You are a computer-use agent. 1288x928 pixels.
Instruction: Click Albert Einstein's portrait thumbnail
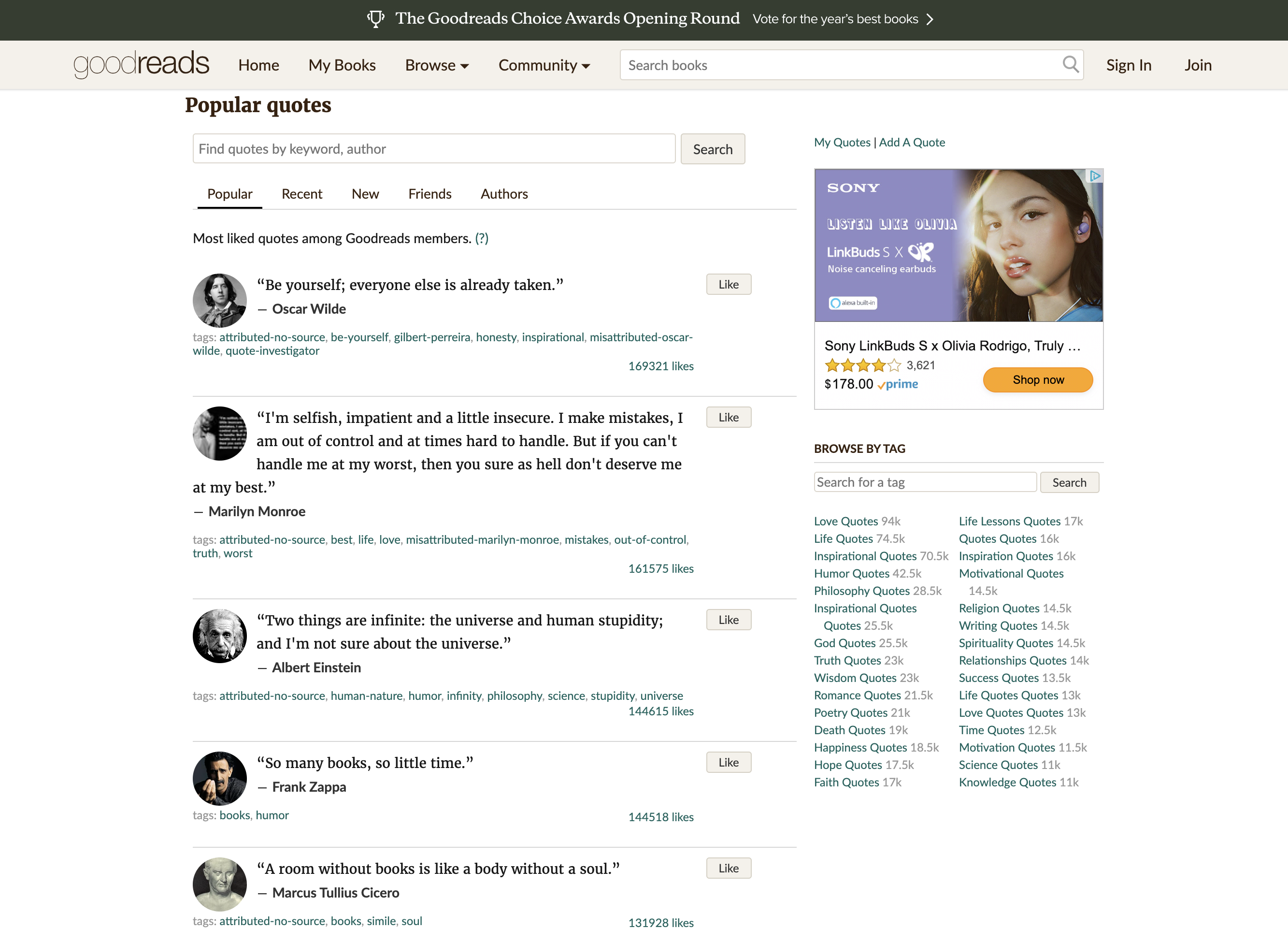point(219,636)
